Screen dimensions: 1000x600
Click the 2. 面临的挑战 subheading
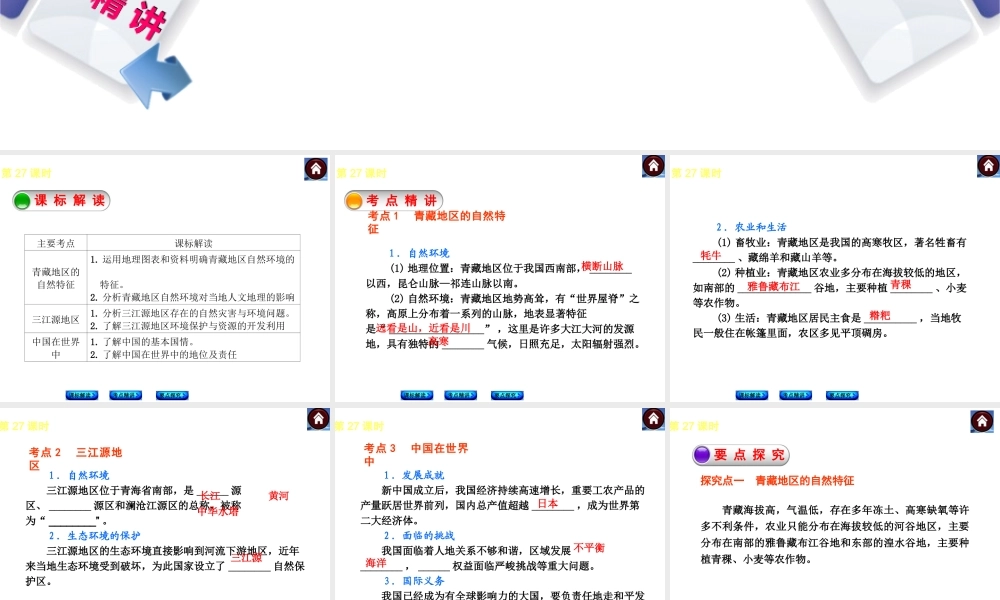(x=419, y=536)
